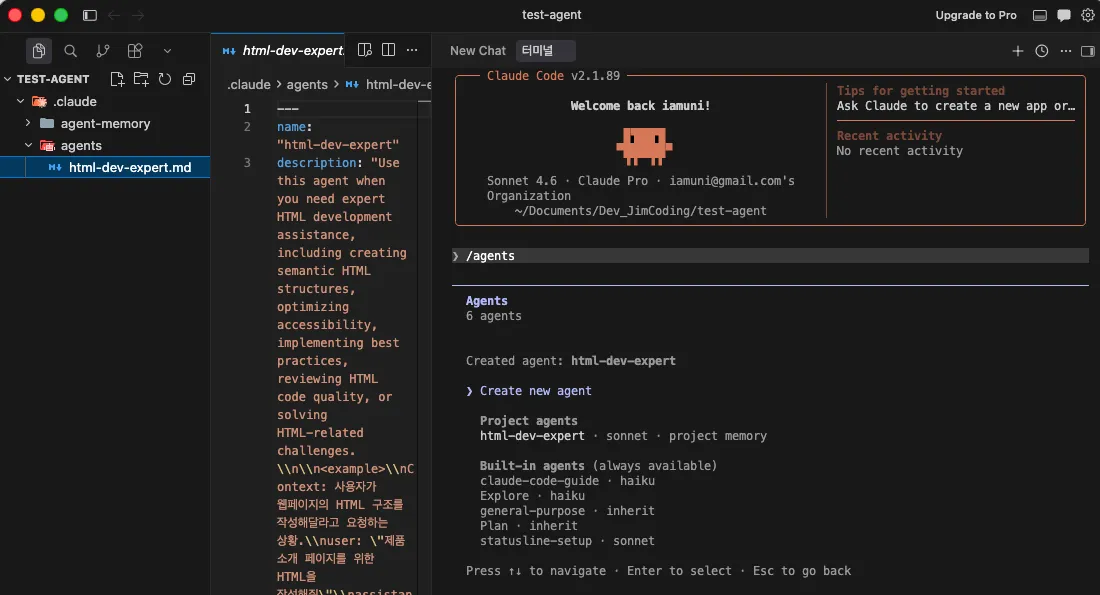Click the Upgrade to Pro button
The width and height of the screenshot is (1100, 595).
point(975,15)
